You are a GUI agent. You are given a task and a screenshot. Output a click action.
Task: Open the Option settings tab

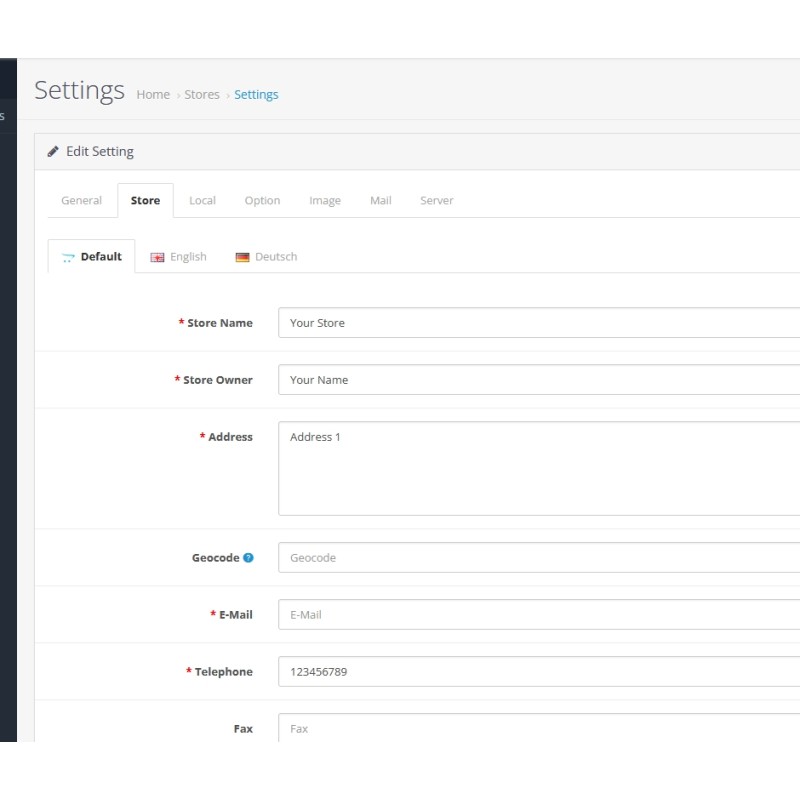click(262, 201)
